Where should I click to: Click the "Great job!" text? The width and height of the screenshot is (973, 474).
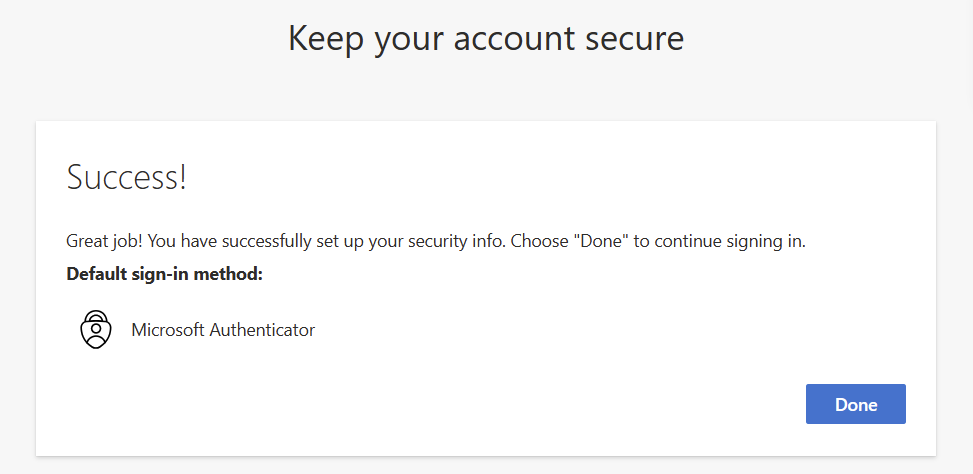102,241
